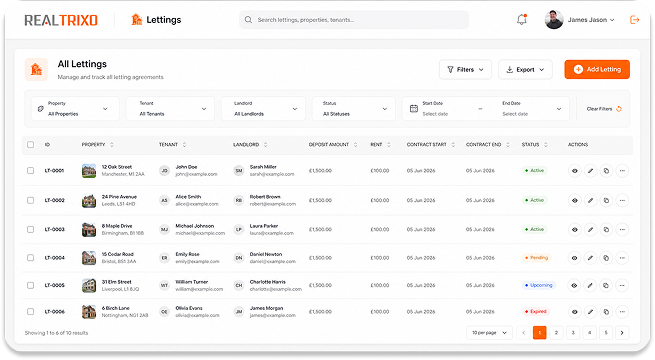Click the calendar icon beside Start Date
This screenshot has width=655, height=360.
[x=414, y=109]
